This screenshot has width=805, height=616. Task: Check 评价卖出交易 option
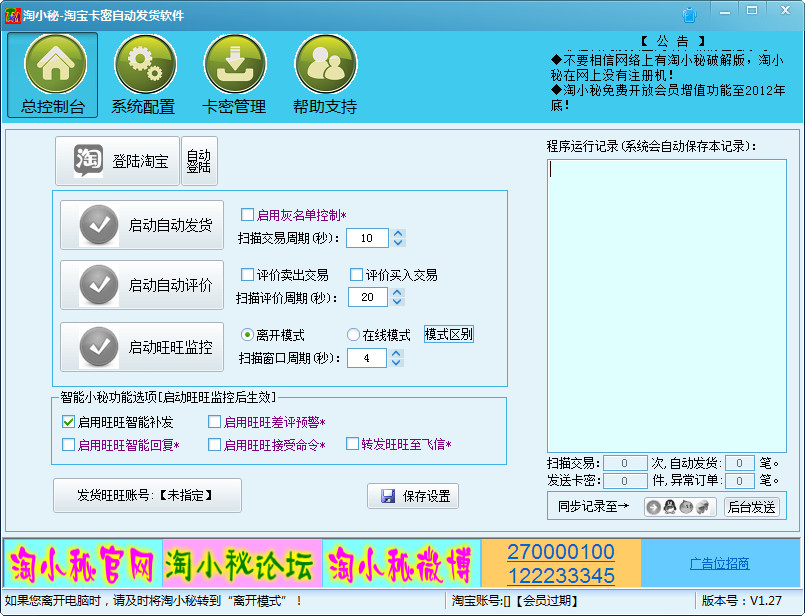pyautogui.click(x=247, y=275)
